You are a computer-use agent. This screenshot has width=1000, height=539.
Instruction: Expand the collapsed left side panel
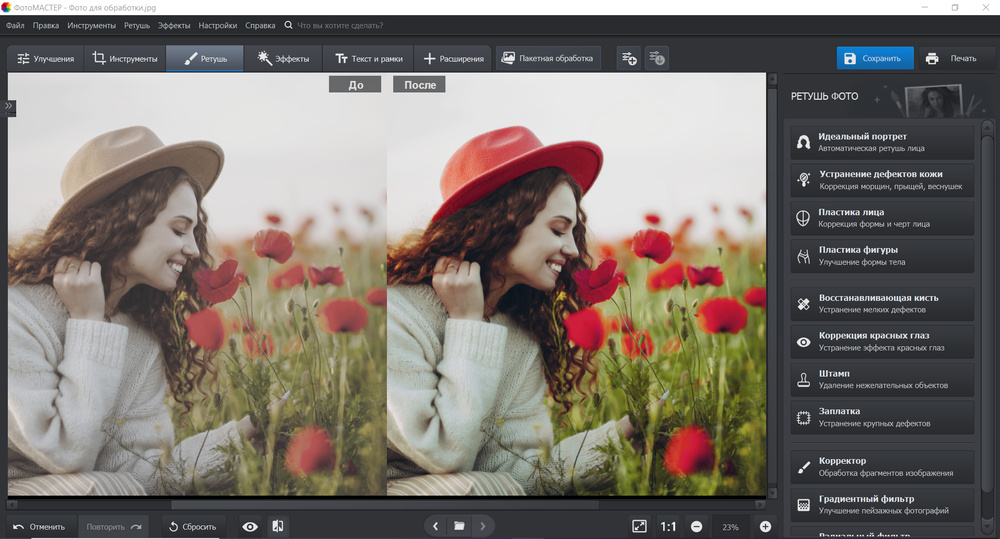click(8, 106)
